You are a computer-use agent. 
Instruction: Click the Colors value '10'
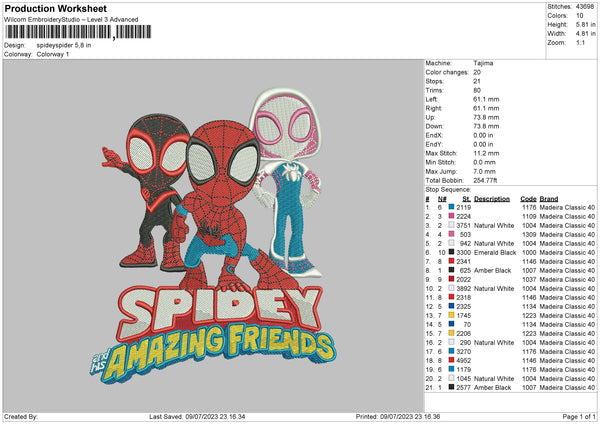pos(579,16)
